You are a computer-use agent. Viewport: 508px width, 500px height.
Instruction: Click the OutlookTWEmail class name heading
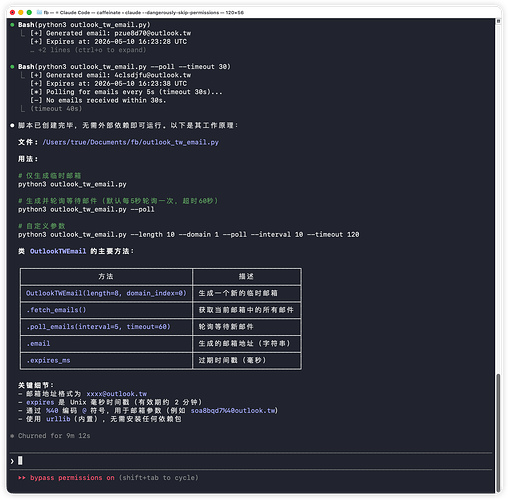[x=58, y=251]
